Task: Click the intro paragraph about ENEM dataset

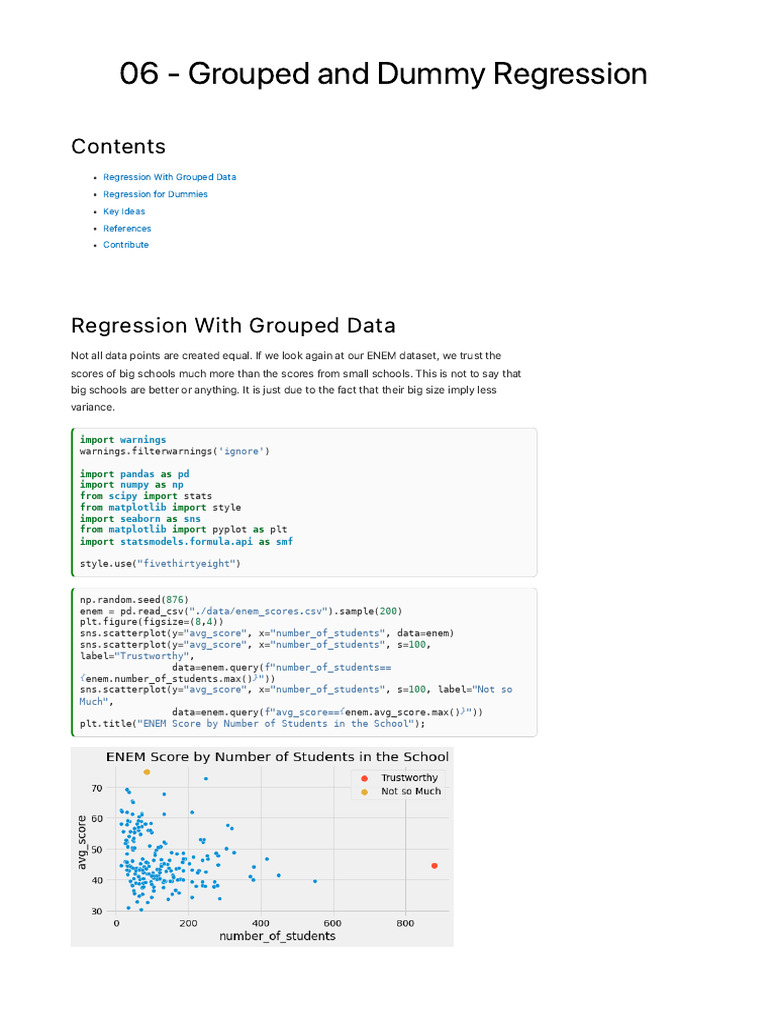Action: tap(296, 381)
